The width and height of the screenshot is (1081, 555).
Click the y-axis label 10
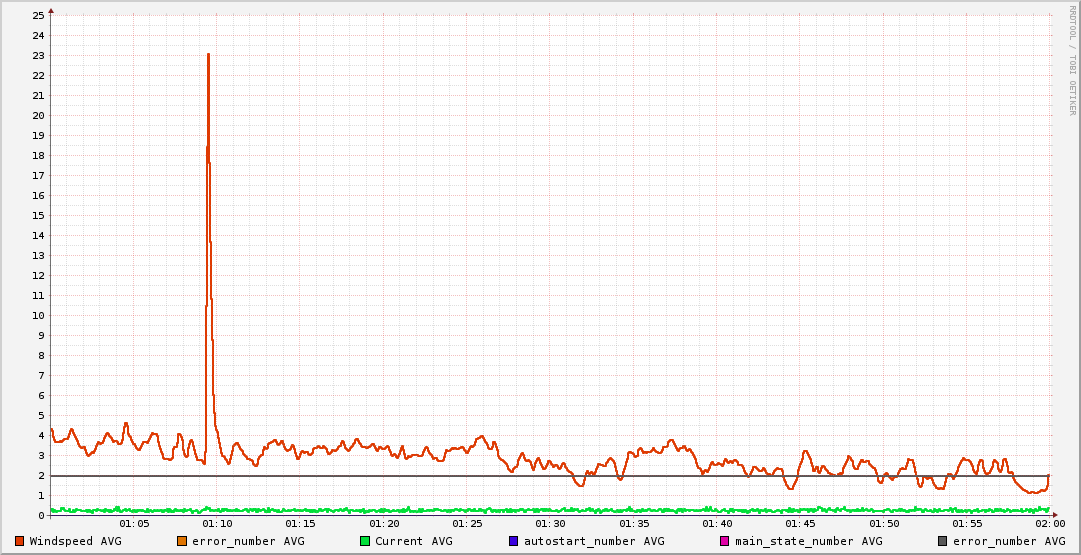click(x=38, y=315)
